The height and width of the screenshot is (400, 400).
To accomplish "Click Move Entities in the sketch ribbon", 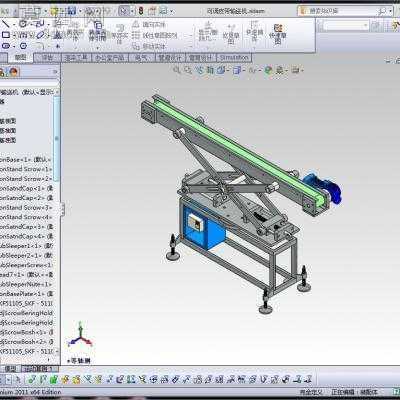I will pos(149,46).
